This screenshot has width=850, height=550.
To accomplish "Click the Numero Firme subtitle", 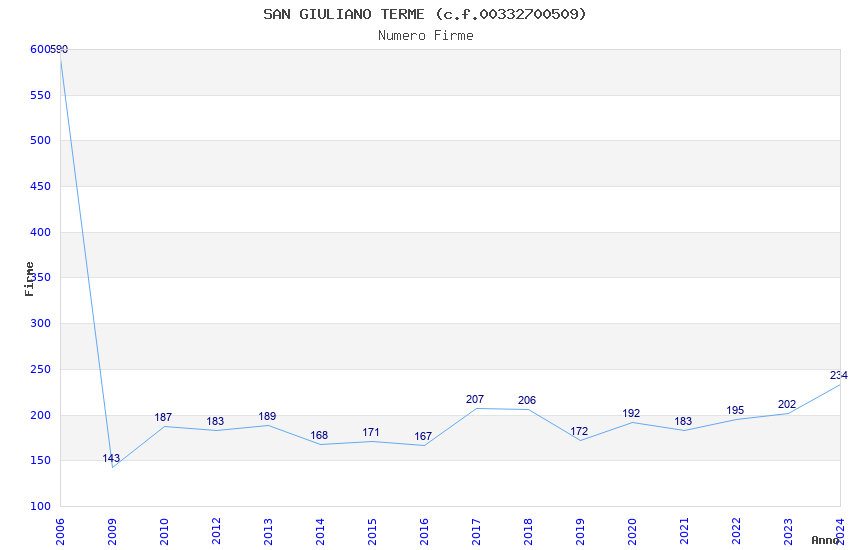I will [x=425, y=35].
